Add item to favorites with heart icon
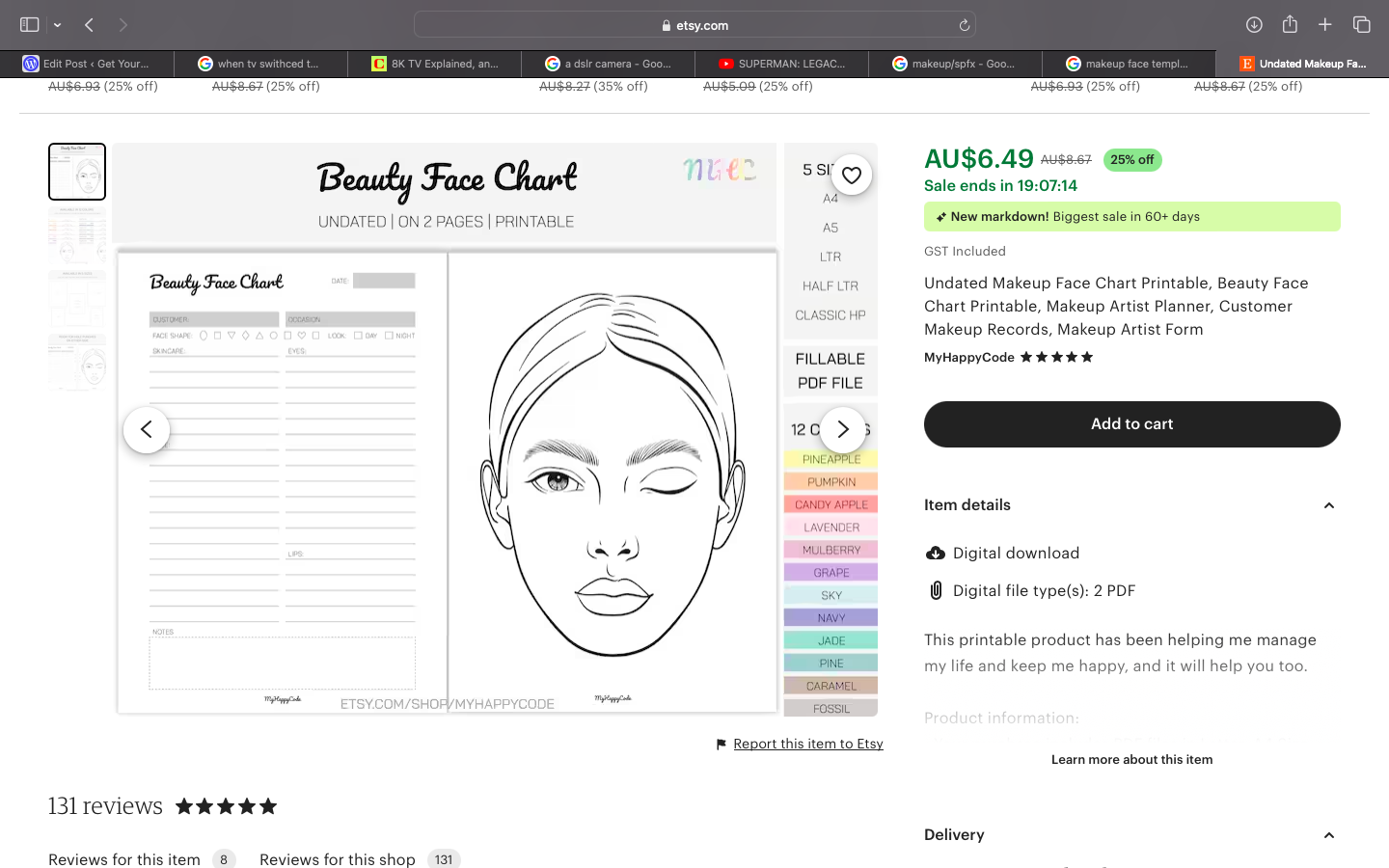The width and height of the screenshot is (1389, 868). point(851,175)
